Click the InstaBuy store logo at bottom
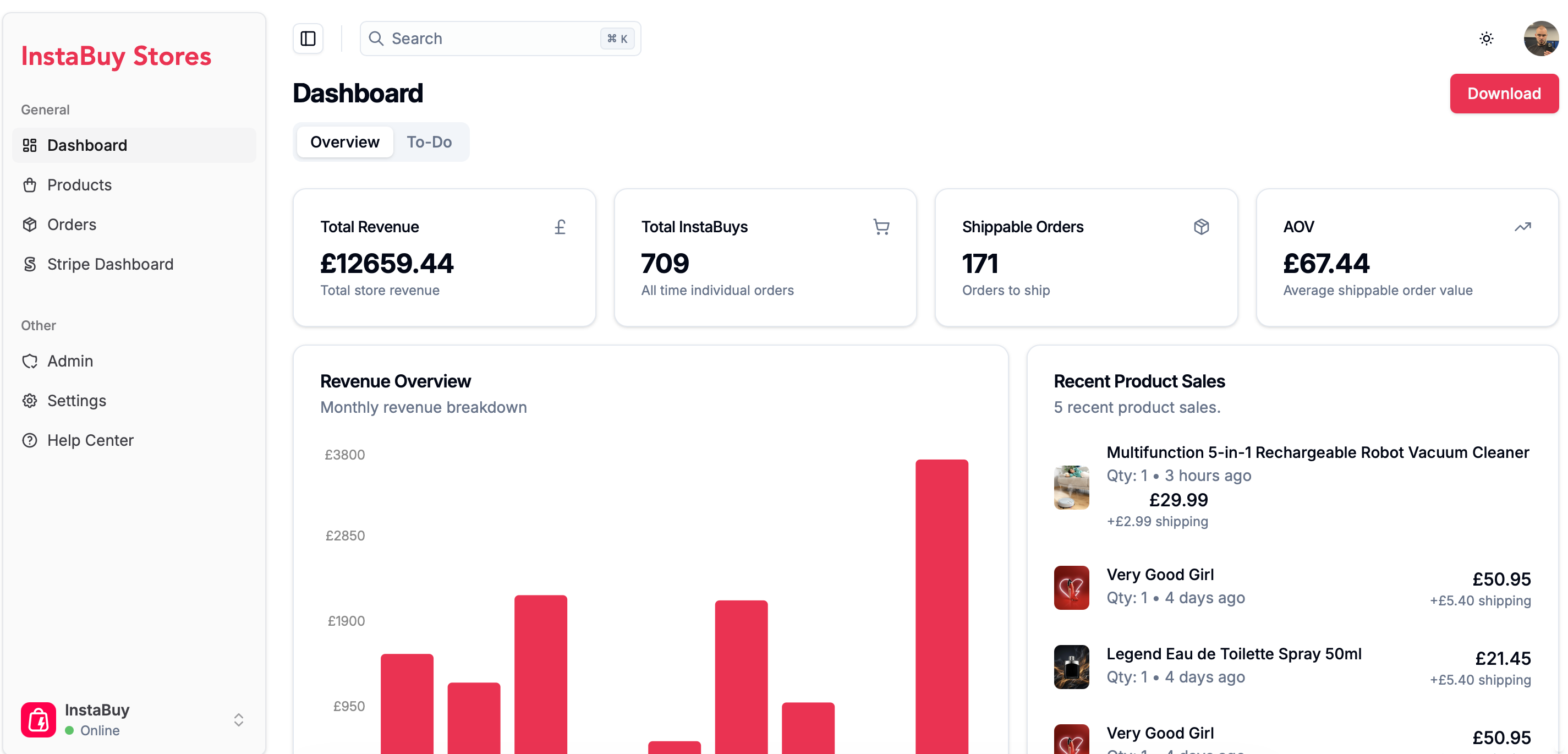Viewport: 1568px width, 754px height. pyautogui.click(x=39, y=720)
